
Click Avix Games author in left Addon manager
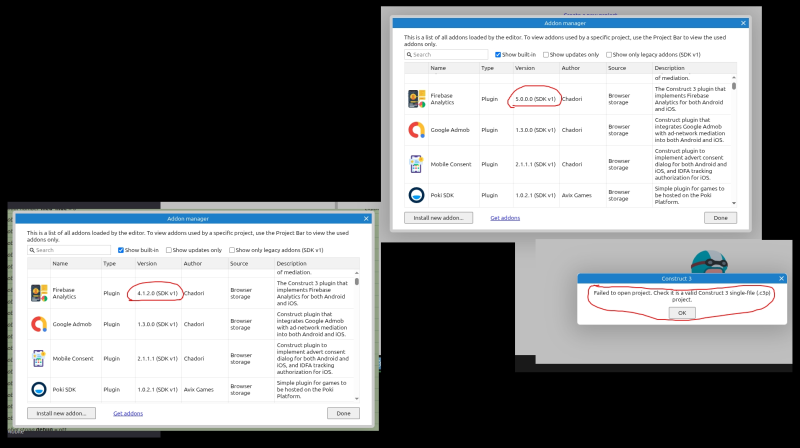198,389
